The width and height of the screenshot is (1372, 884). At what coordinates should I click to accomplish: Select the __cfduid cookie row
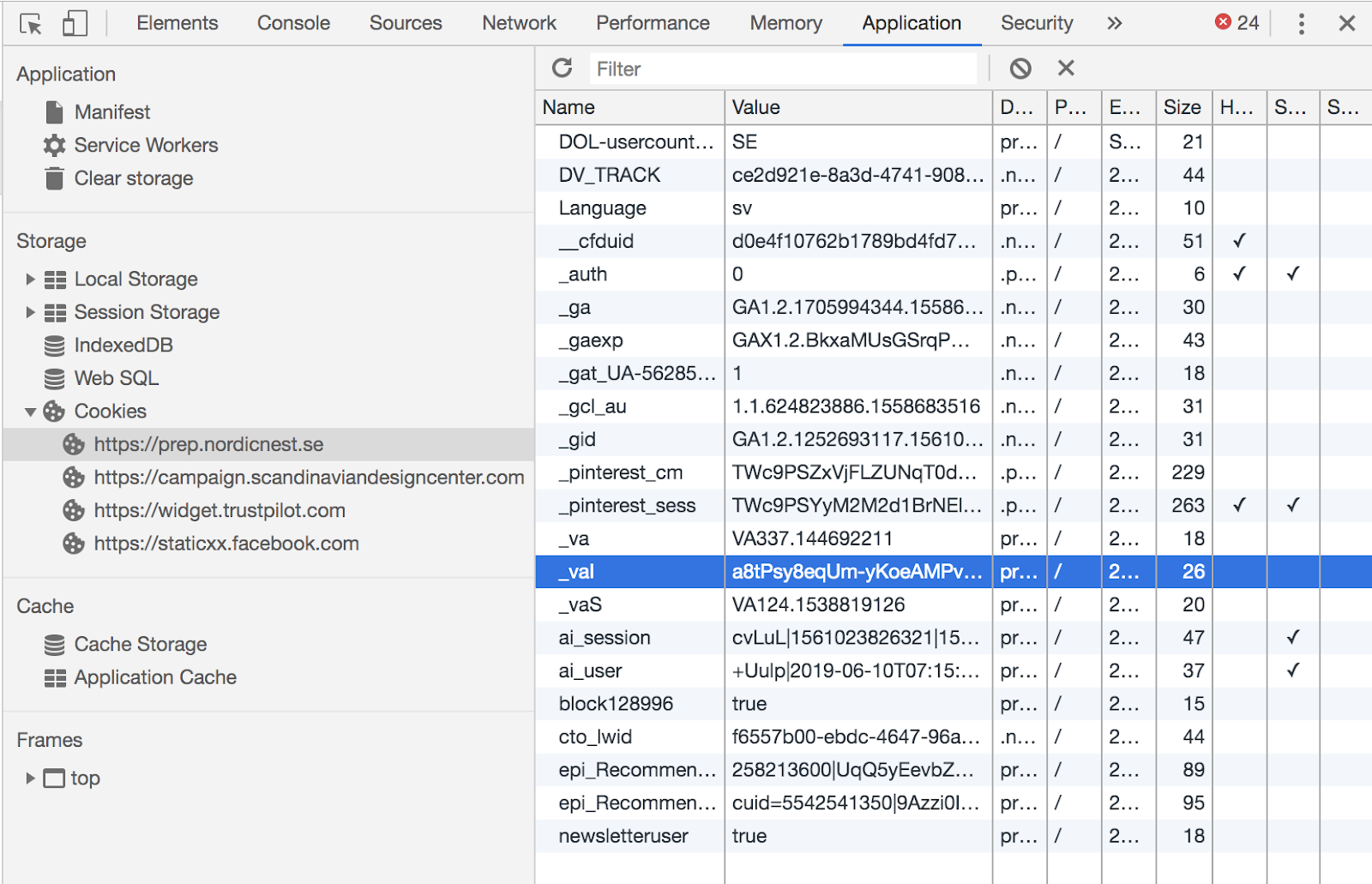[954, 241]
